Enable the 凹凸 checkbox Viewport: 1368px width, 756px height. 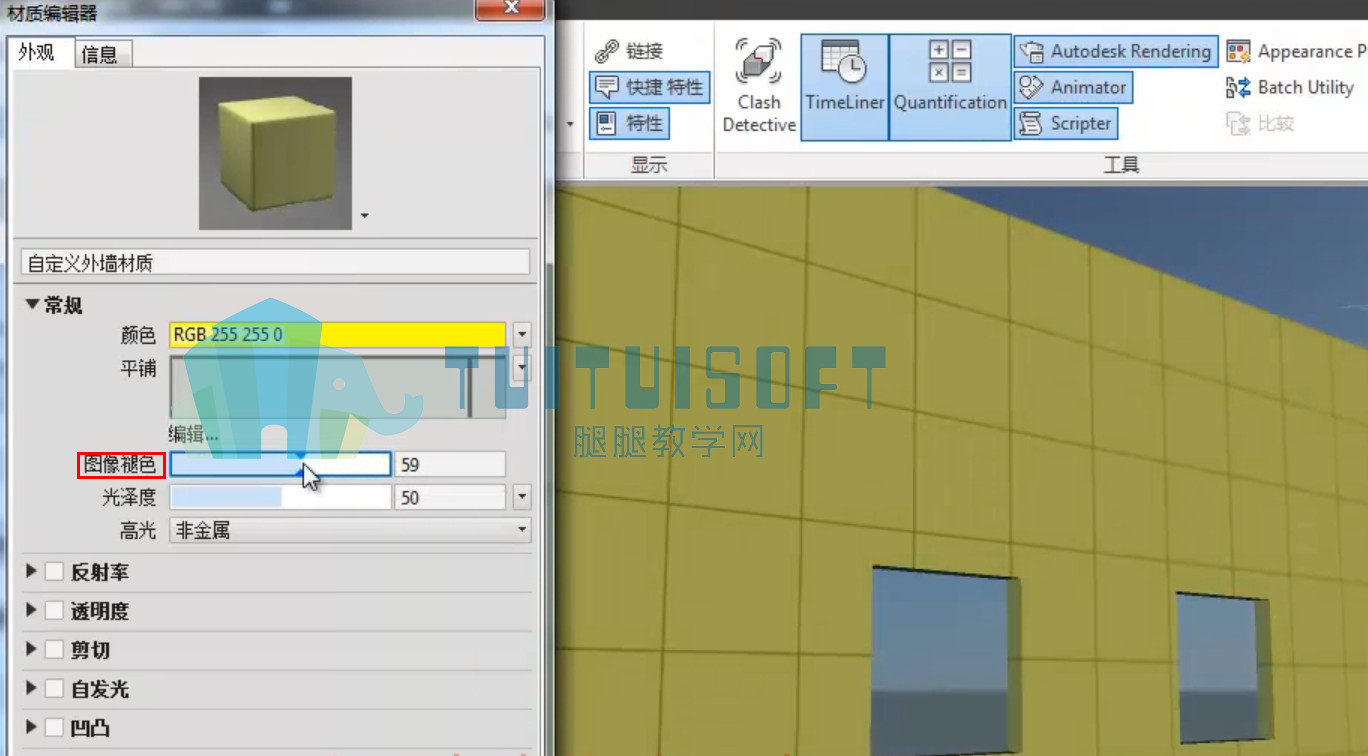54,728
